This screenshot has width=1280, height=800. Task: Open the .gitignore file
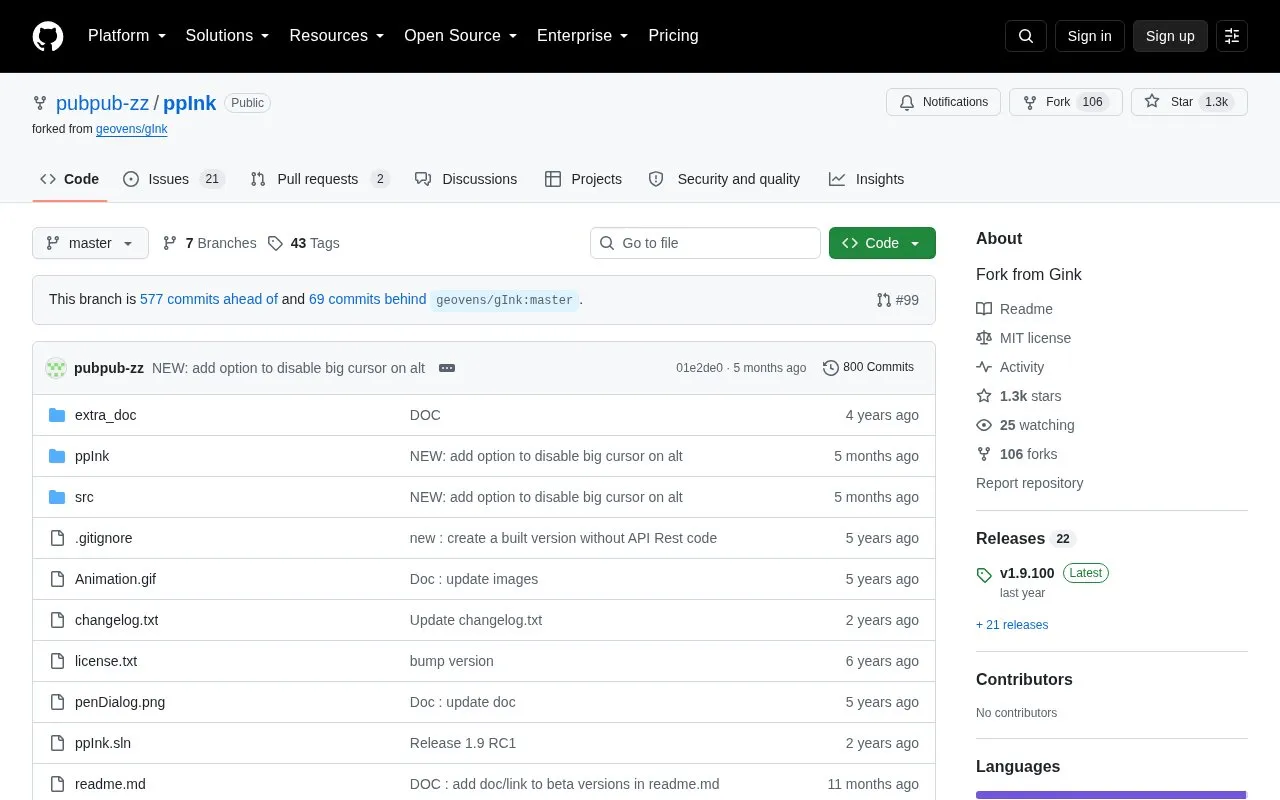coord(103,538)
